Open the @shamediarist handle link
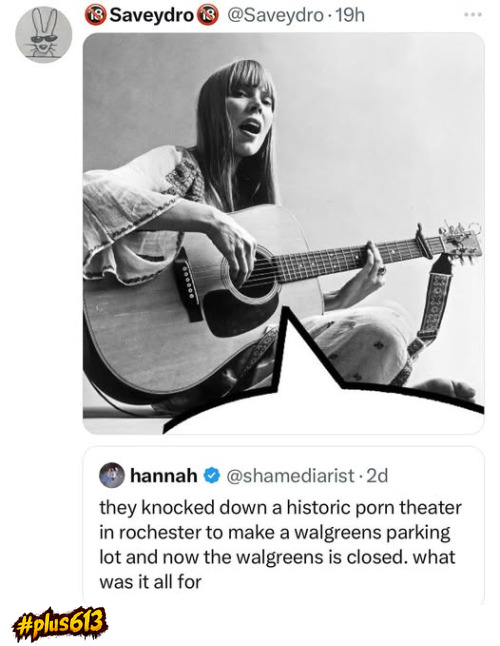 [x=290, y=476]
